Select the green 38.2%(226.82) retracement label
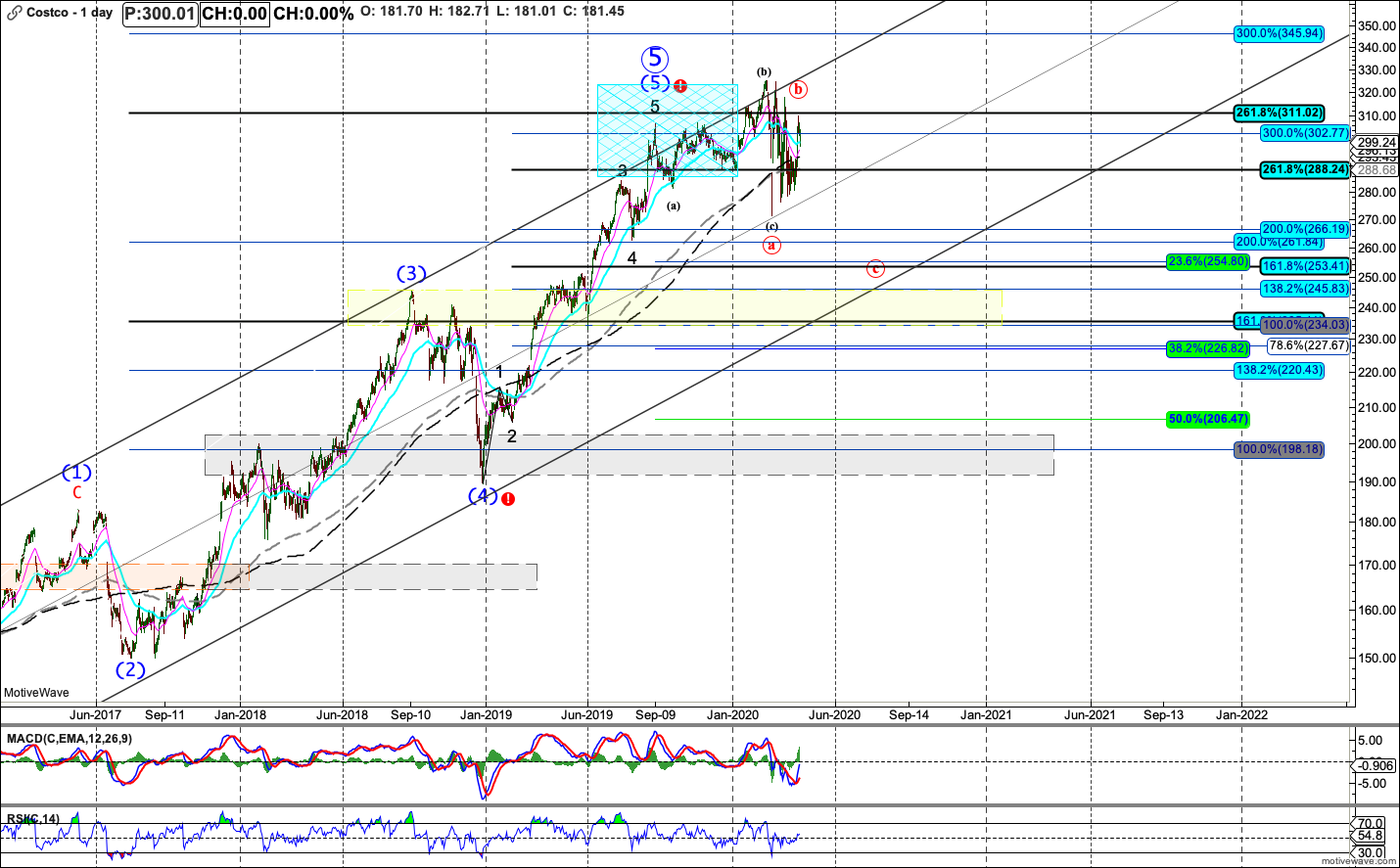The height and width of the screenshot is (868, 1400). [x=1208, y=348]
